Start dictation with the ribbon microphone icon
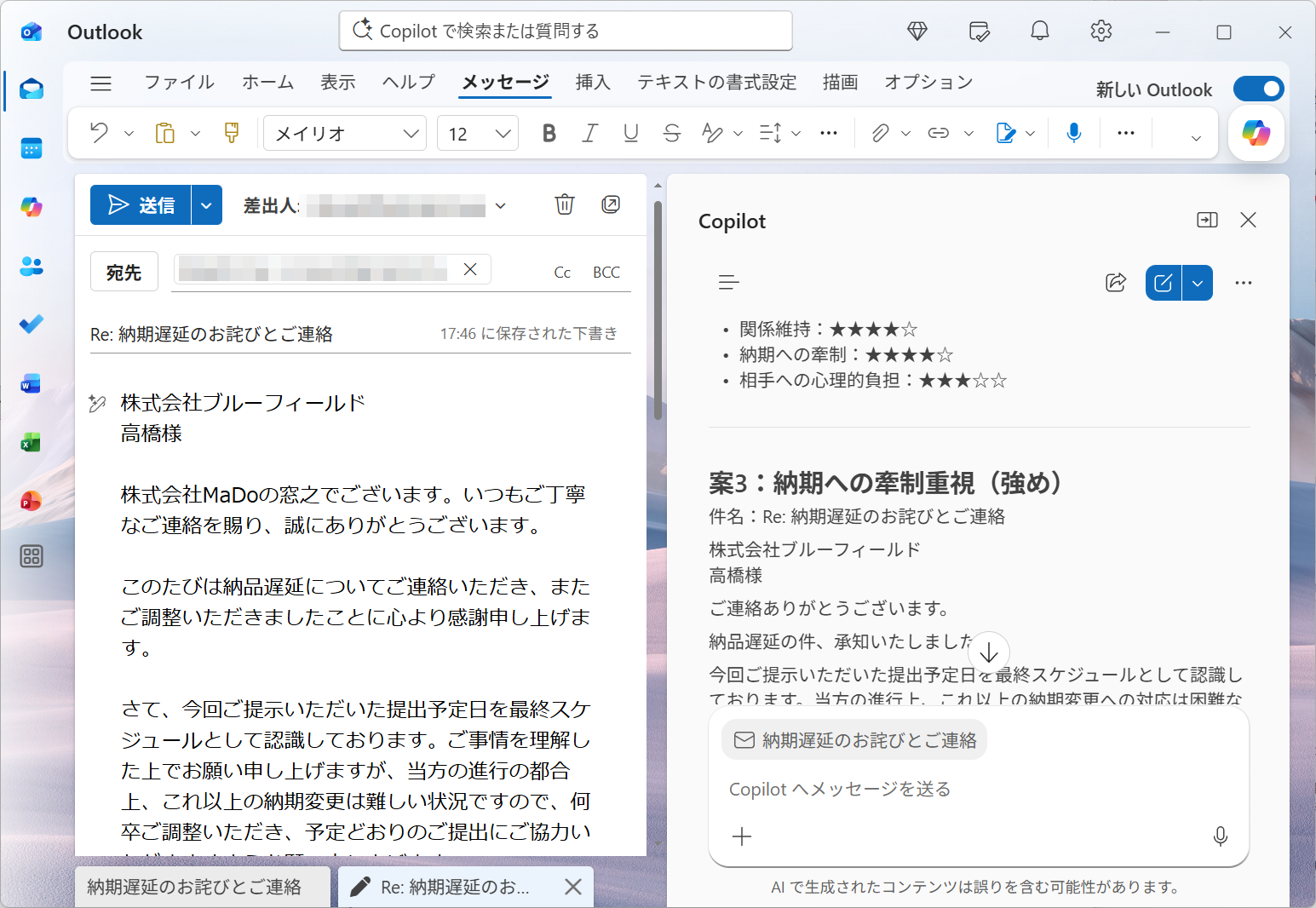Viewport: 1316px width, 908px height. (1074, 133)
